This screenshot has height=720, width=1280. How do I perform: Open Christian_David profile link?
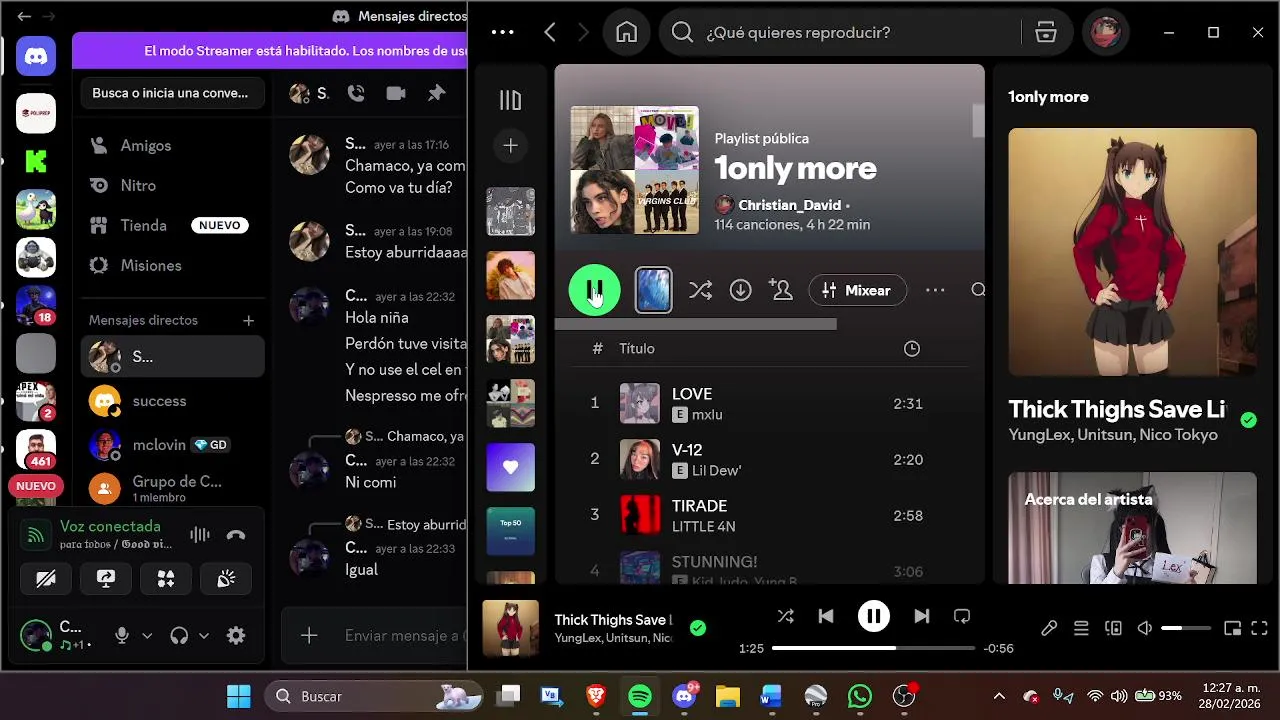(789, 205)
